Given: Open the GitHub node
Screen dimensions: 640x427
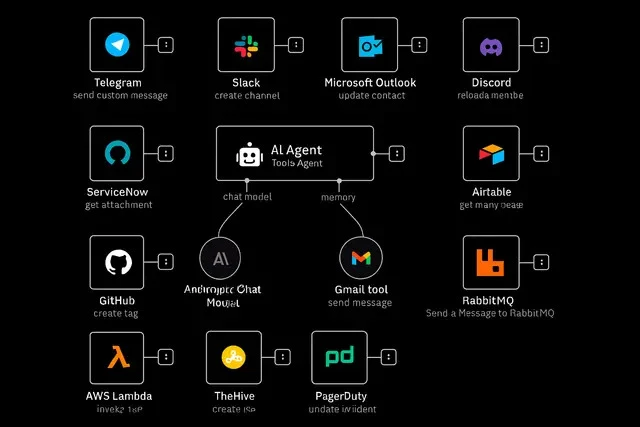Looking at the screenshot, I should tap(117, 263).
